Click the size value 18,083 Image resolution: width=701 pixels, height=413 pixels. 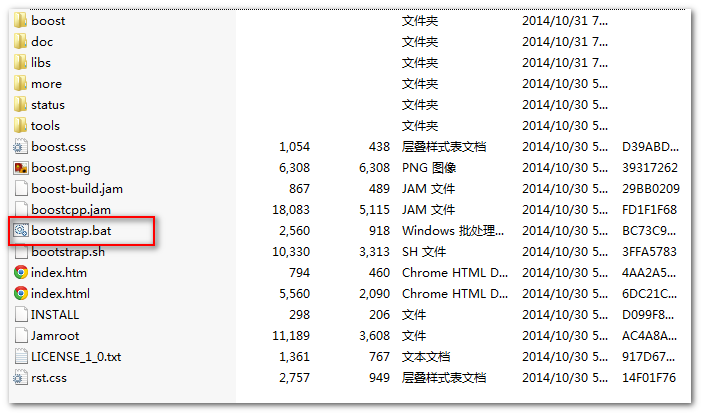(x=291, y=210)
